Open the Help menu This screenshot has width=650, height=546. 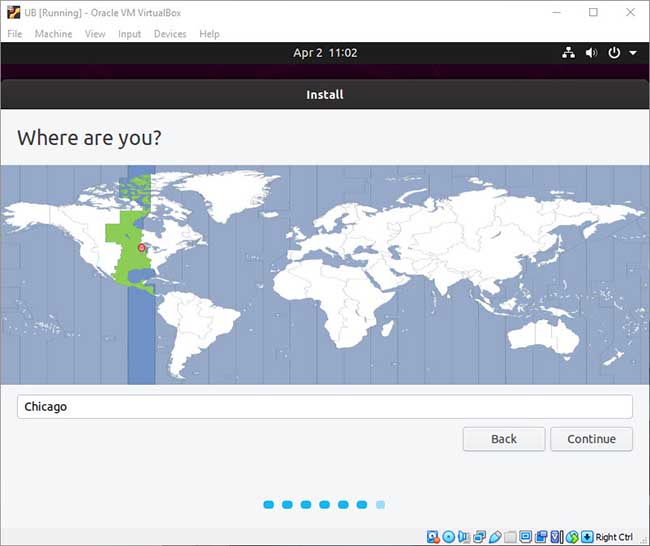tap(209, 34)
